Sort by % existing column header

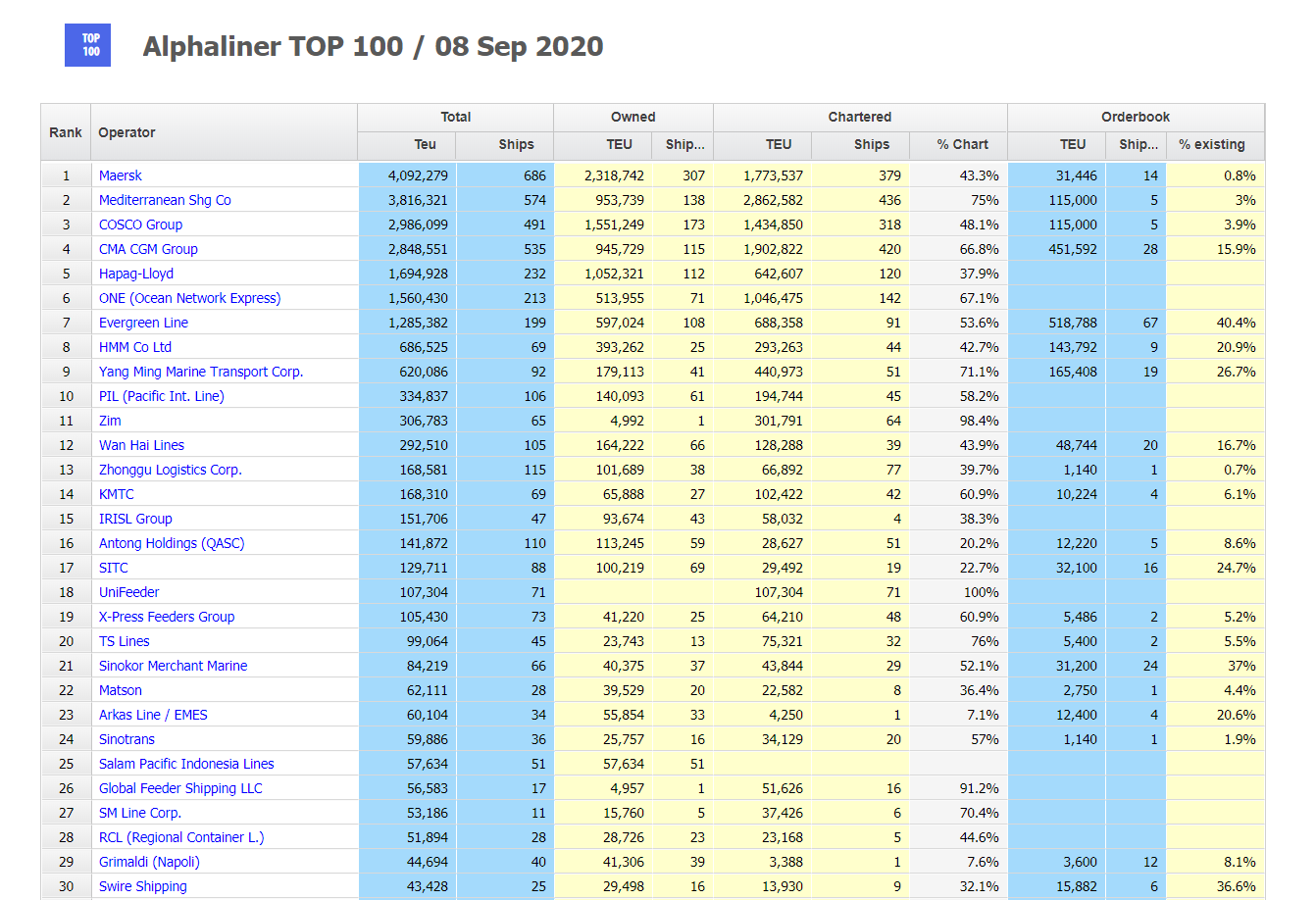coord(1215,145)
